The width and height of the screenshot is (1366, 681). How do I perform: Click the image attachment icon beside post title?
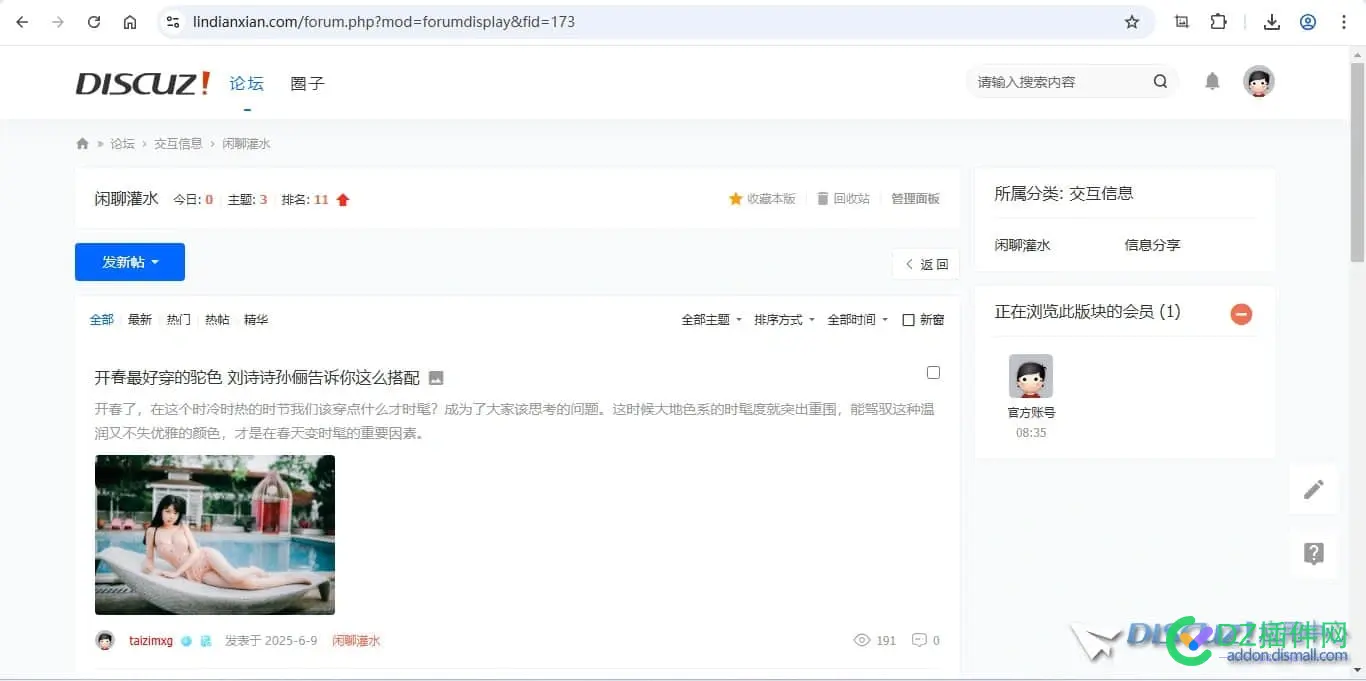click(436, 378)
